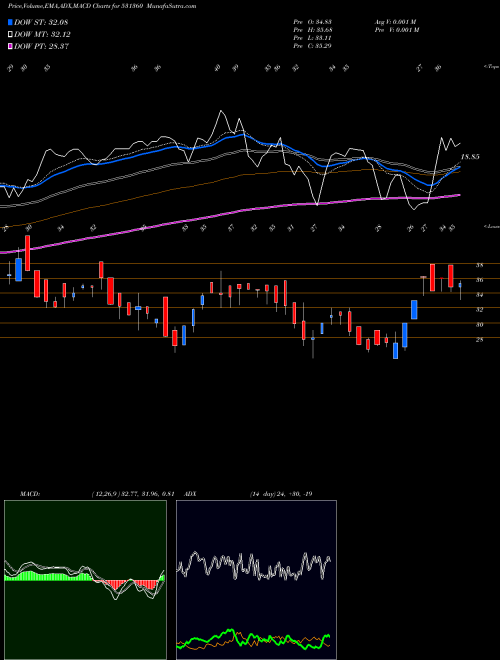
Task: Click the 'Pre V: 0.001 M' text
Action: [x=396, y=30]
